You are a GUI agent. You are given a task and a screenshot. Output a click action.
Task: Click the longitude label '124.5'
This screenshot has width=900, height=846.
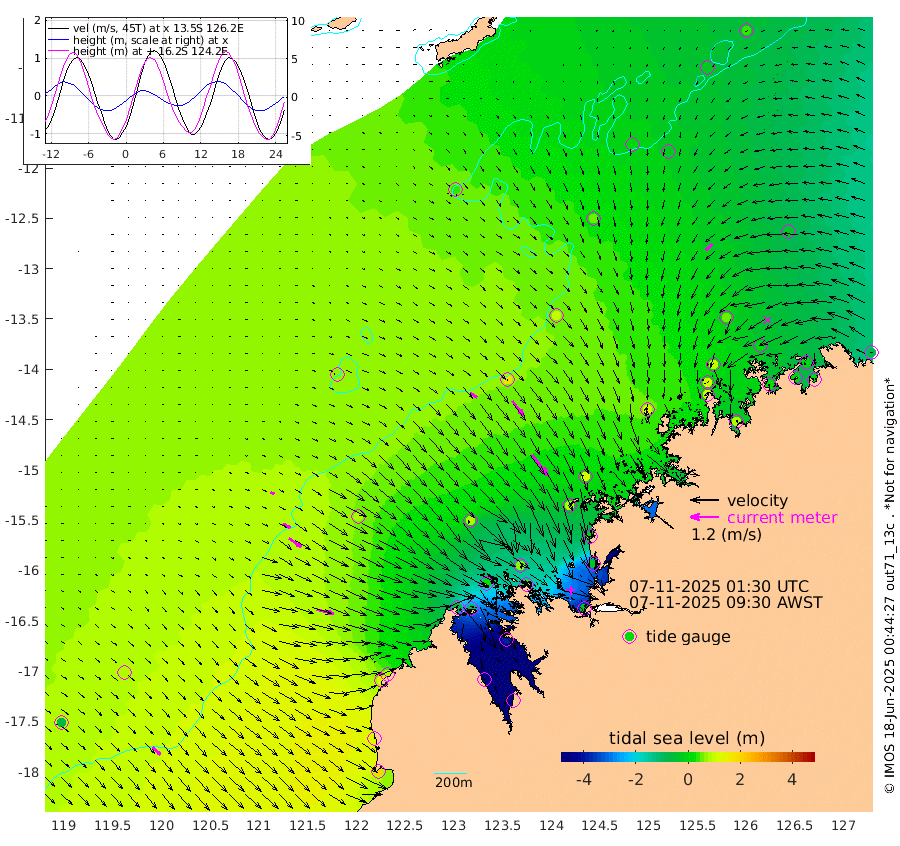click(x=600, y=826)
